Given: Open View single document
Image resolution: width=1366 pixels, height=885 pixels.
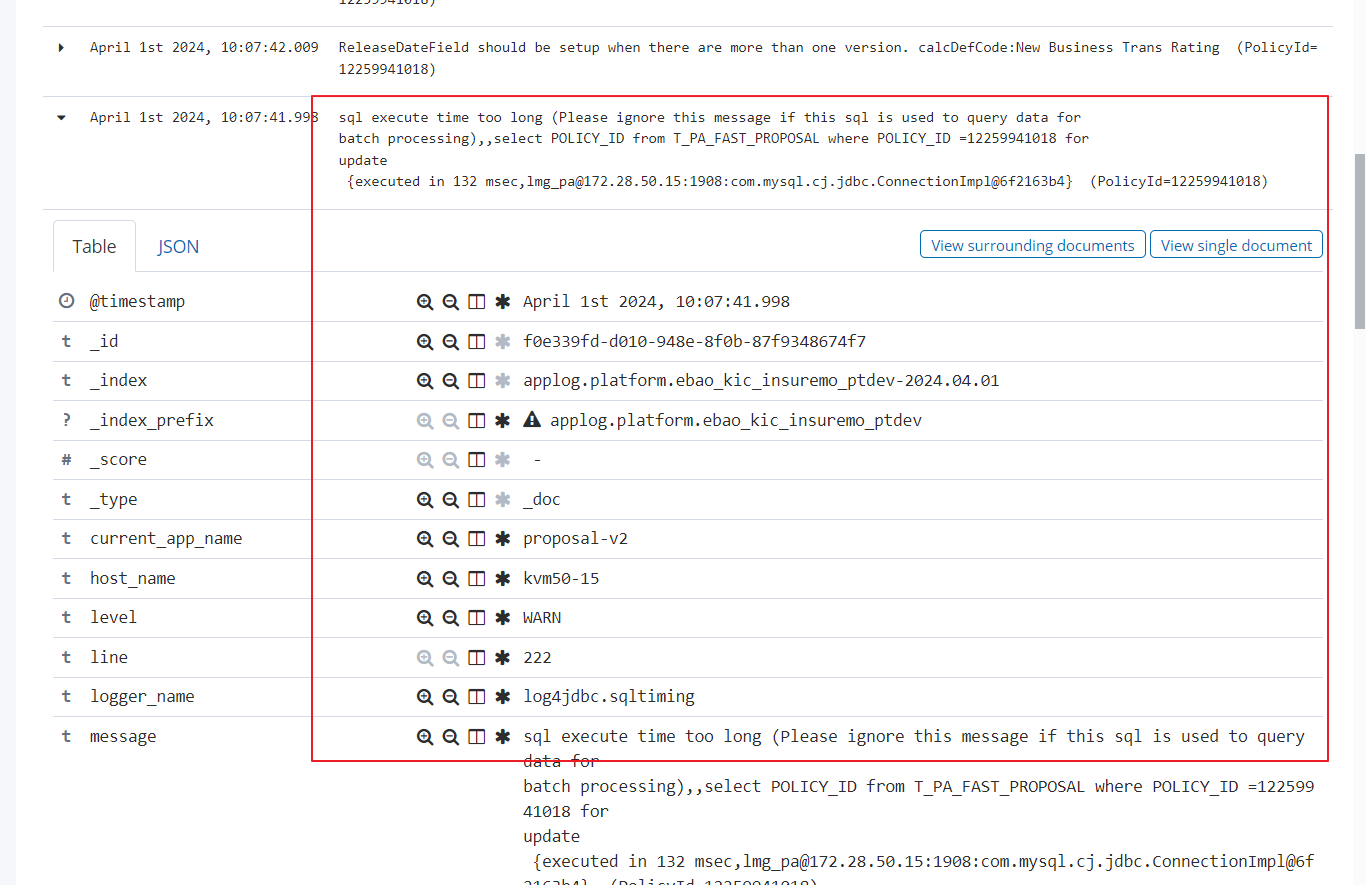Looking at the screenshot, I should 1236,244.
